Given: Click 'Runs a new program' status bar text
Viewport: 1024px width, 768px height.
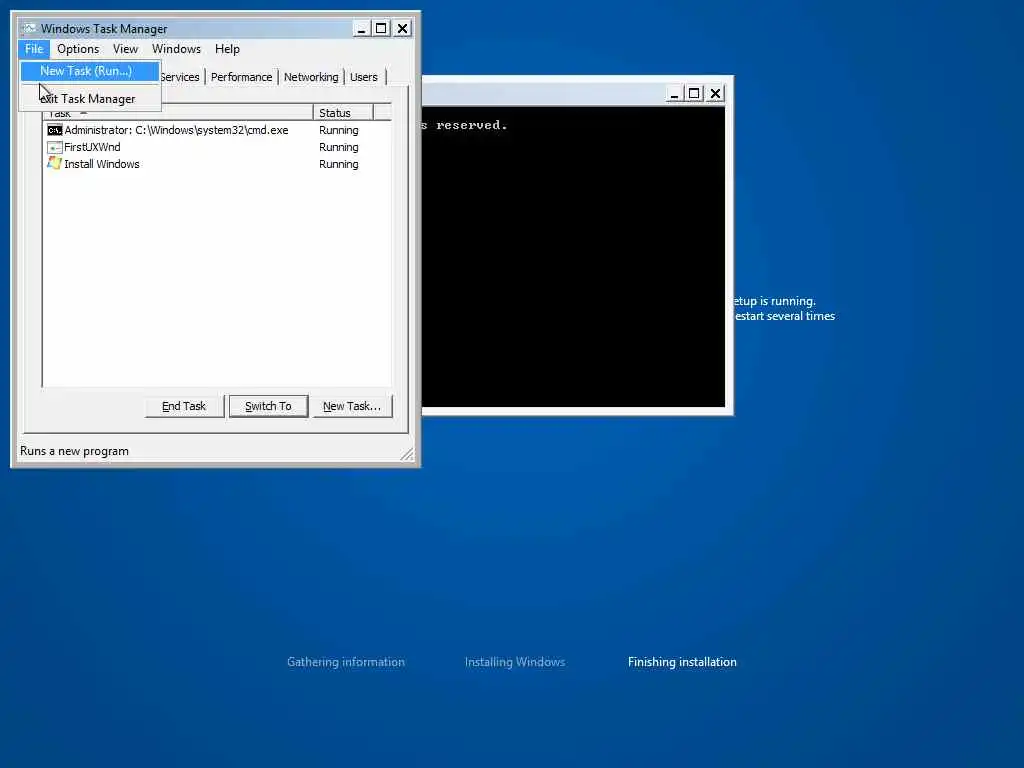Looking at the screenshot, I should pyautogui.click(x=74, y=451).
